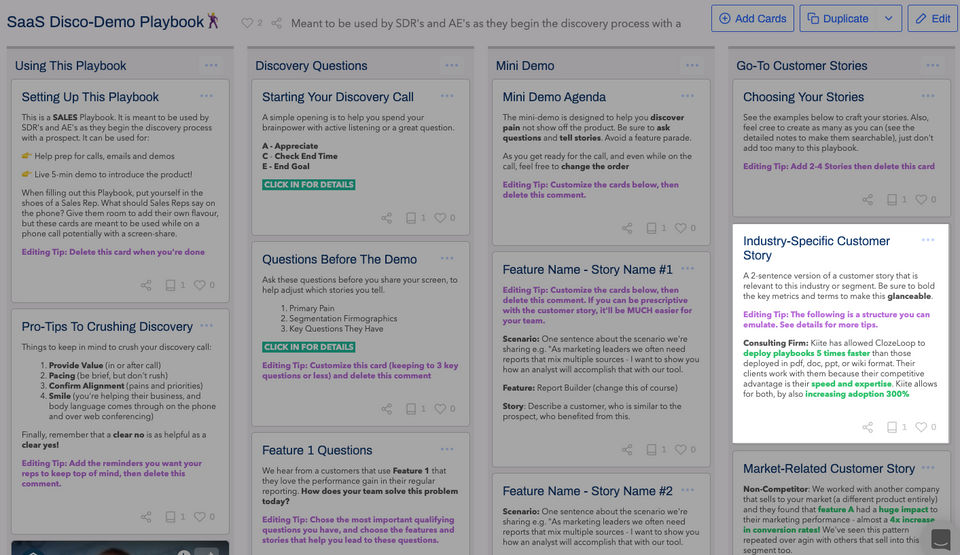Open the Industry-Specific Customer Story card title

[816, 248]
